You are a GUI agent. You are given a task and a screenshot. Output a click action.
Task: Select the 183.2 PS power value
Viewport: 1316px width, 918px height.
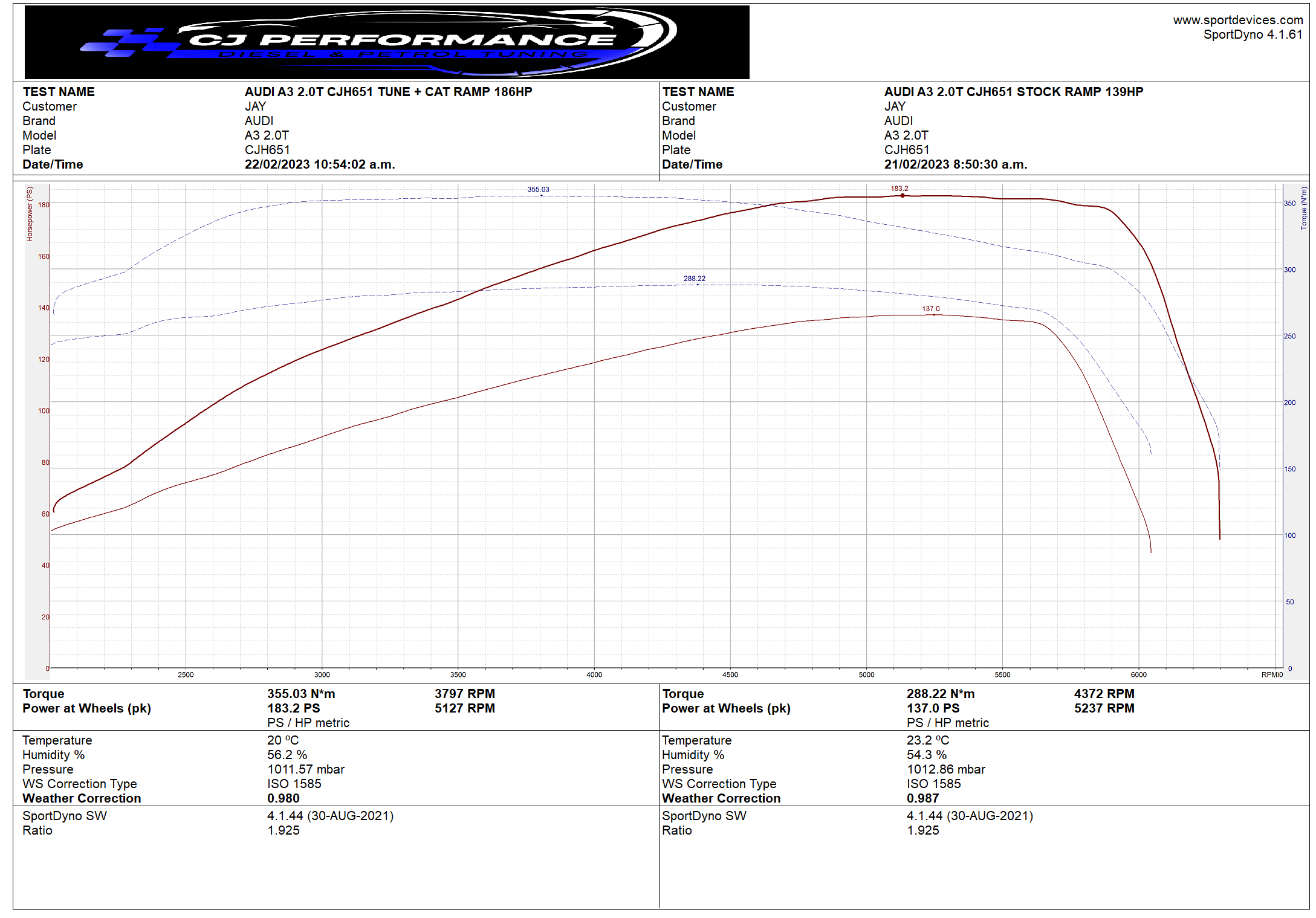pyautogui.click(x=294, y=708)
